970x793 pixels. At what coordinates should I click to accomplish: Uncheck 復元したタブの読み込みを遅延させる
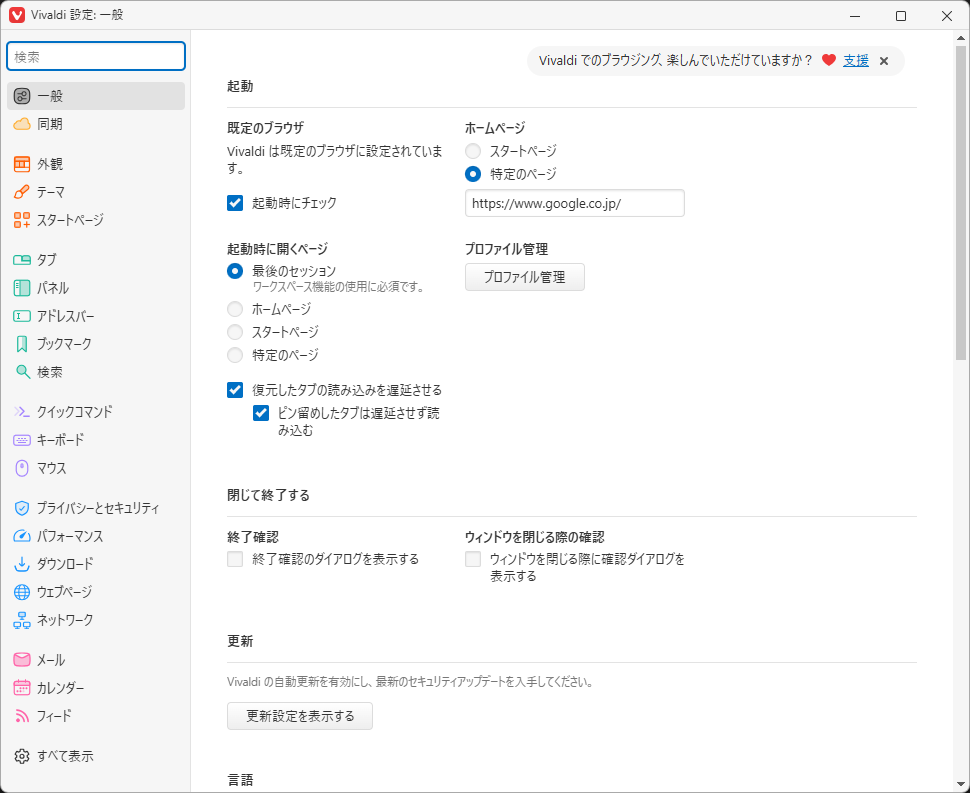(x=235, y=389)
